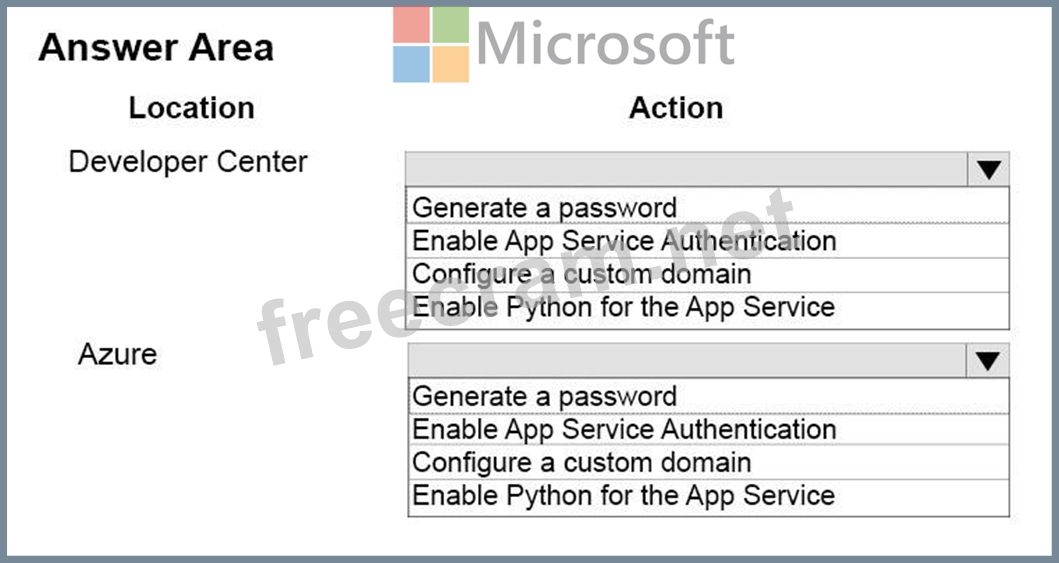Choose Generate a password in the Azure list

pos(545,396)
